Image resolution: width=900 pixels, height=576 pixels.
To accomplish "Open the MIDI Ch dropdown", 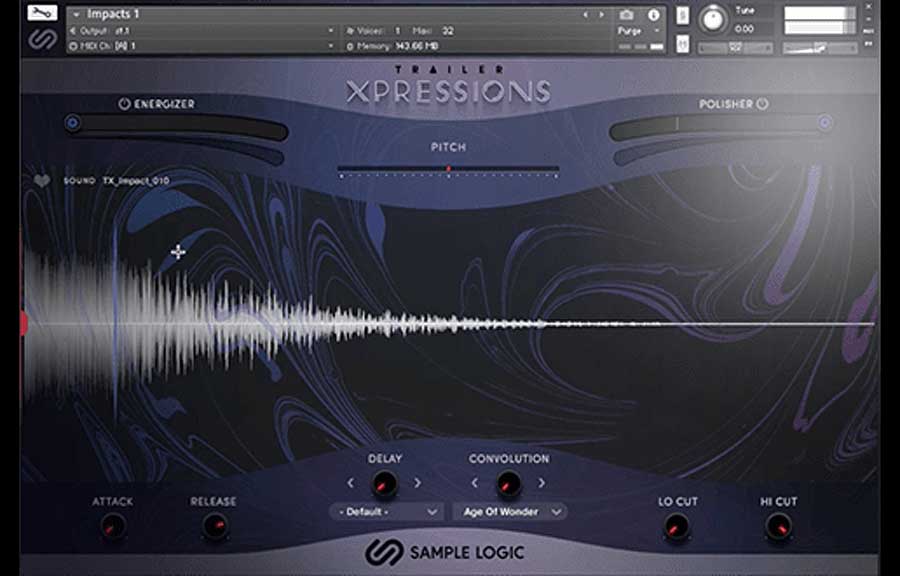I will tap(202, 46).
